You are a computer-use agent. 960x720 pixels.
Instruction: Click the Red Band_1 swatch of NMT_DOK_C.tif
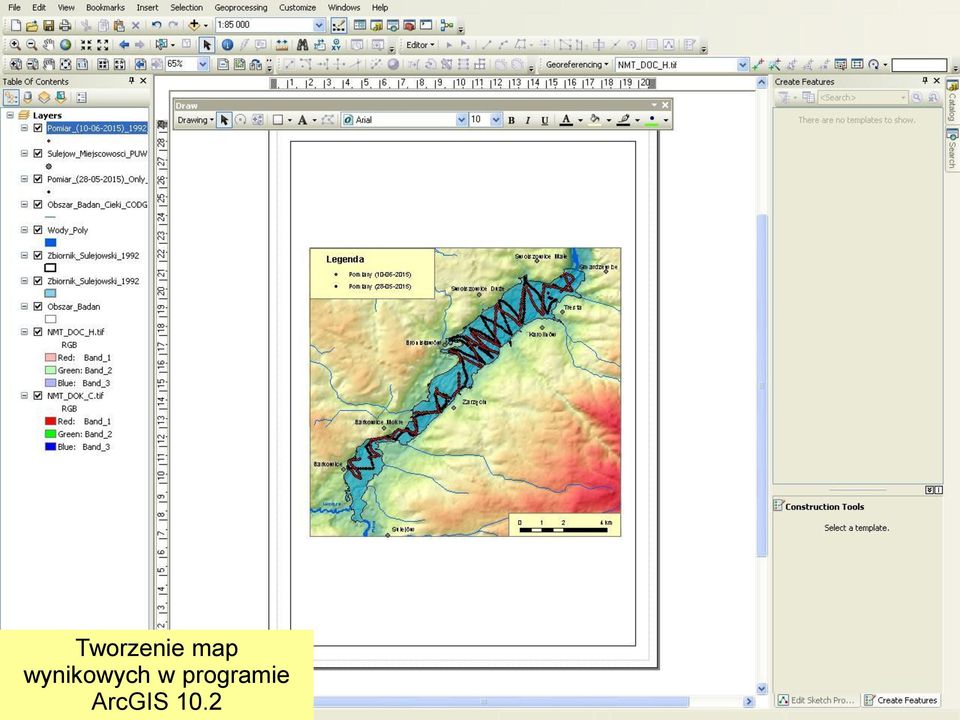point(51,421)
